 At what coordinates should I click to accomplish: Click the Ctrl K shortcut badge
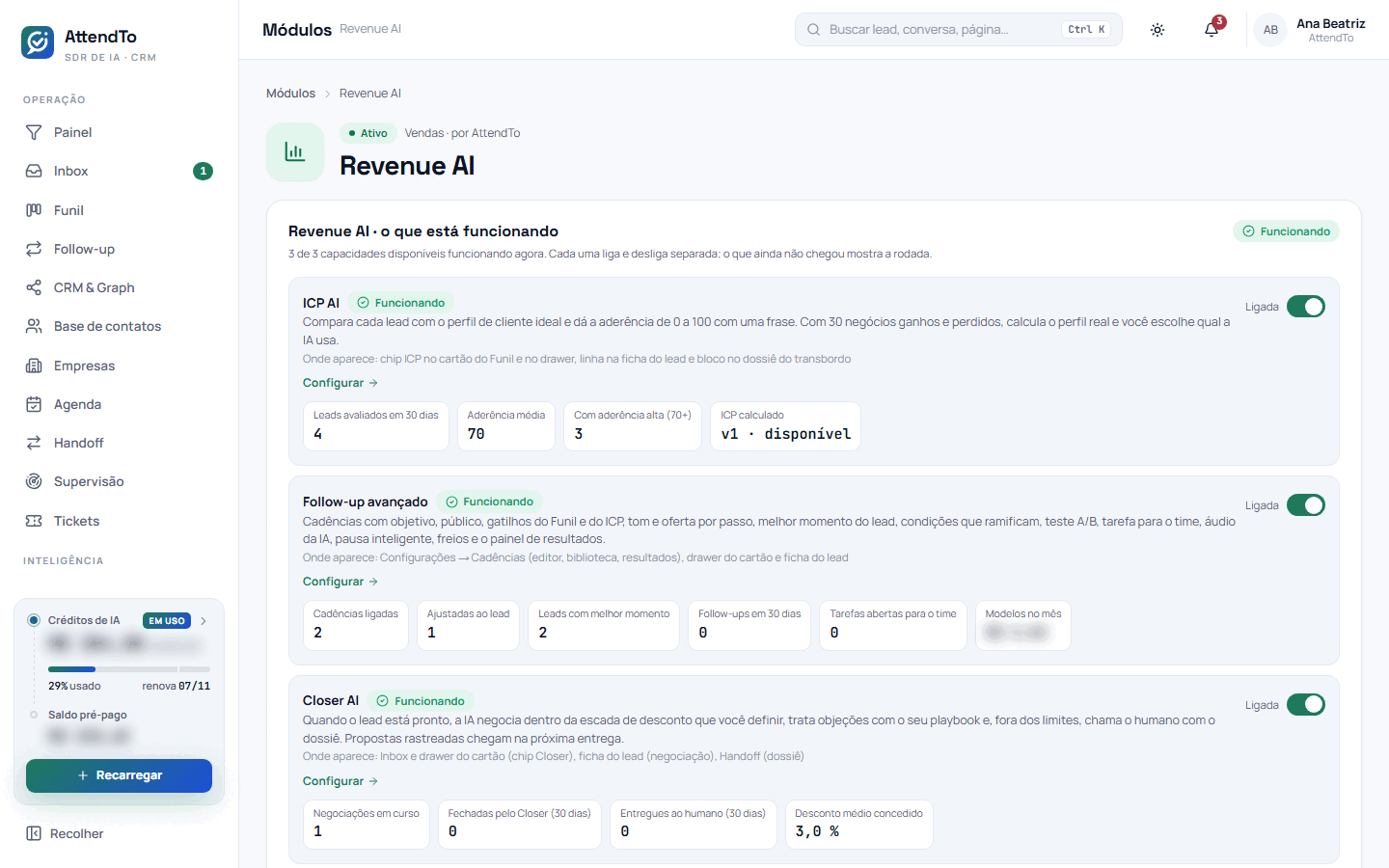pyautogui.click(x=1086, y=30)
